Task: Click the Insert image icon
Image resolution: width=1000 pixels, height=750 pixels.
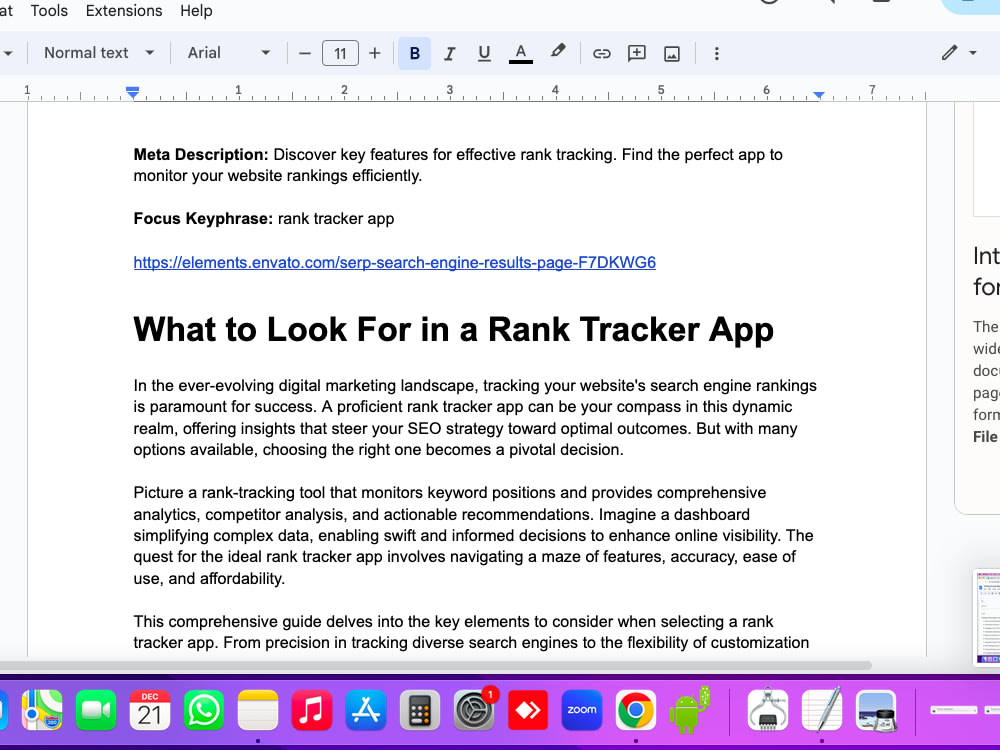Action: point(672,54)
